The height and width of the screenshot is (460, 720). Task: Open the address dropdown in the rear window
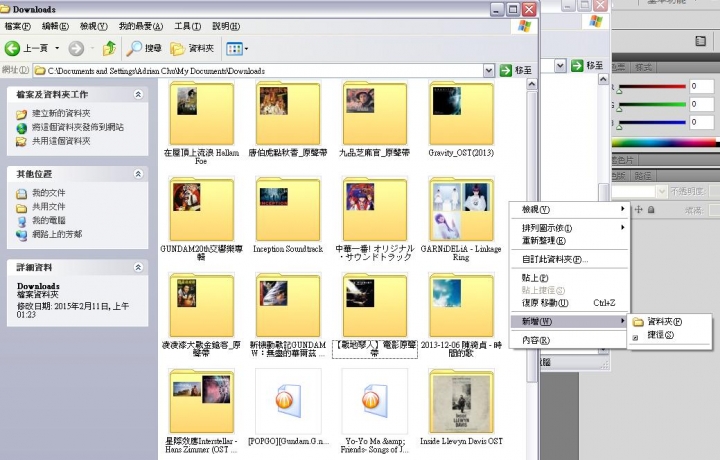tap(560, 66)
